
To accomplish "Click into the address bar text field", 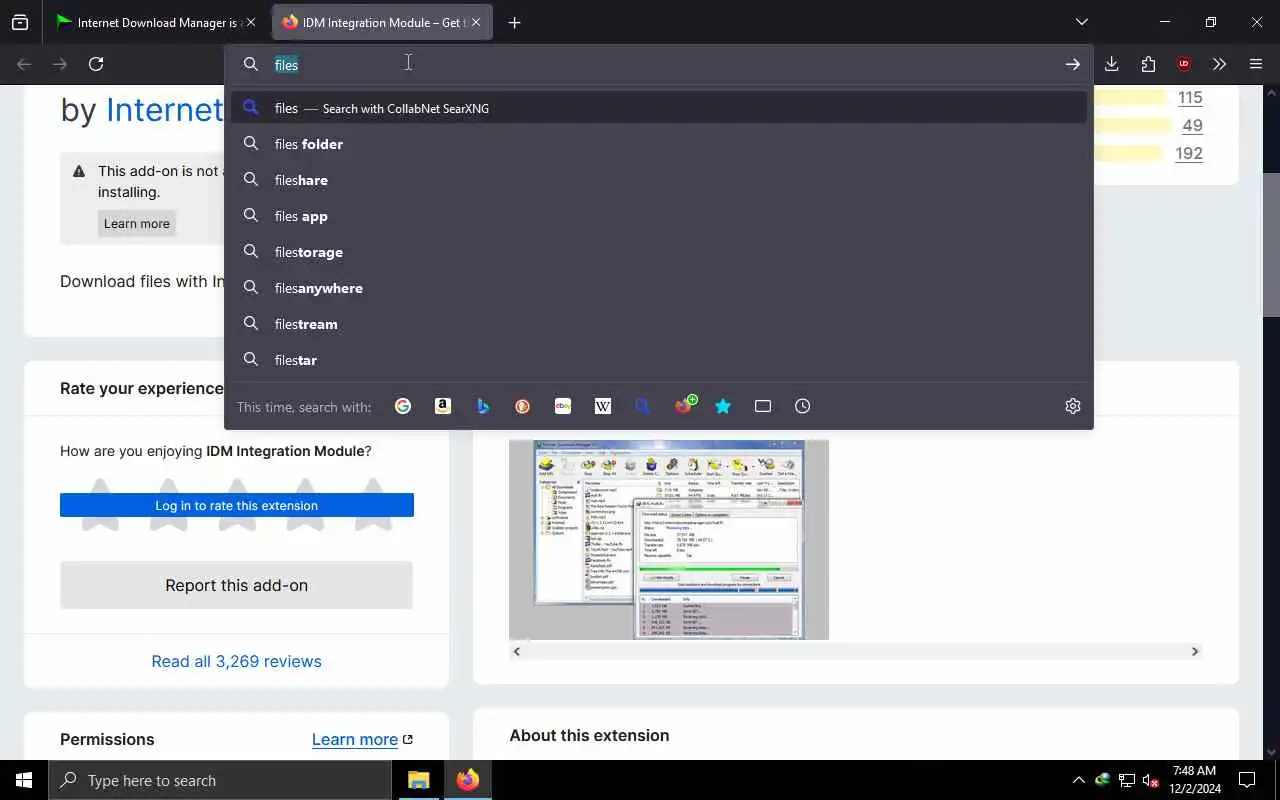I will click(660, 64).
